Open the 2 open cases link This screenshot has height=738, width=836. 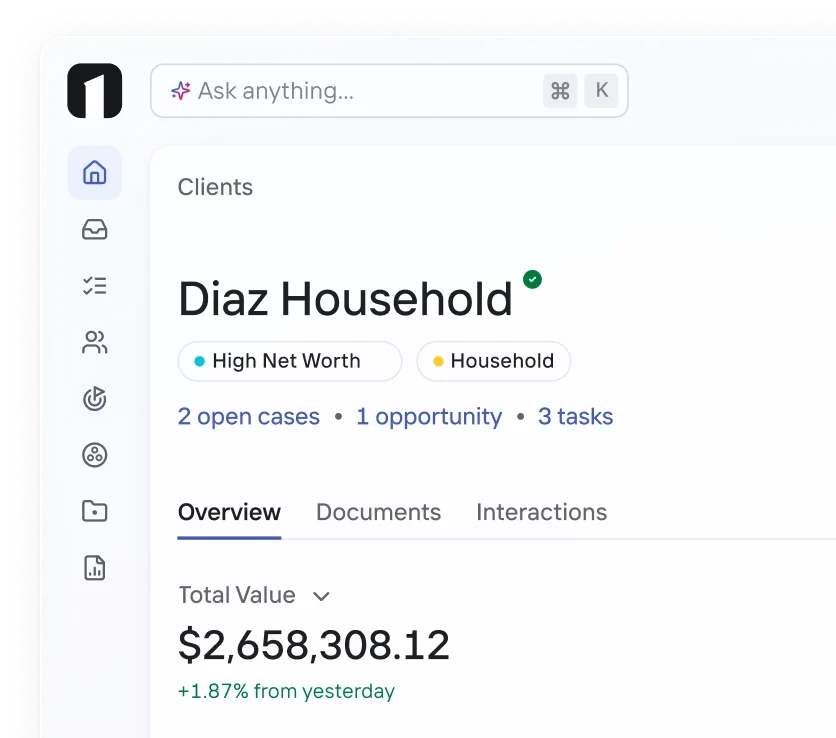click(248, 416)
